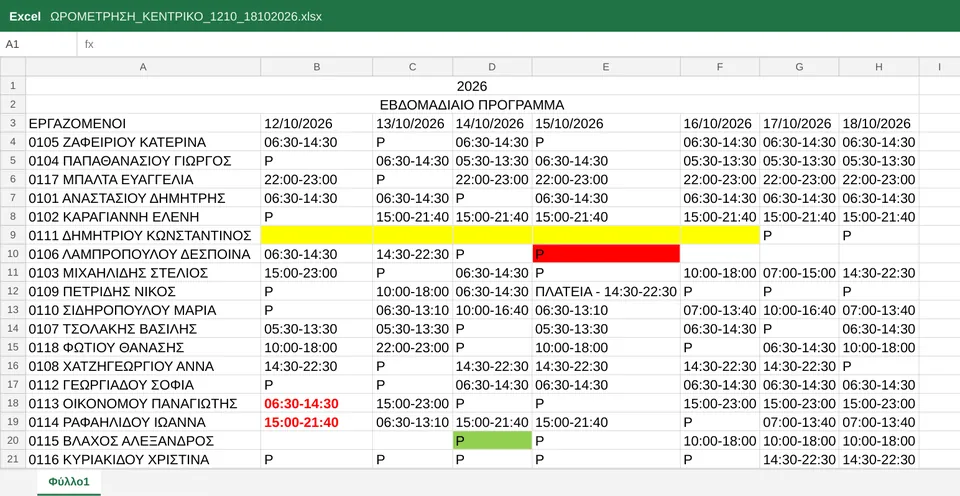Viewport: 960px width, 496px height.
Task: Open the Φύλλο1 sheet tab
Action: 69,482
